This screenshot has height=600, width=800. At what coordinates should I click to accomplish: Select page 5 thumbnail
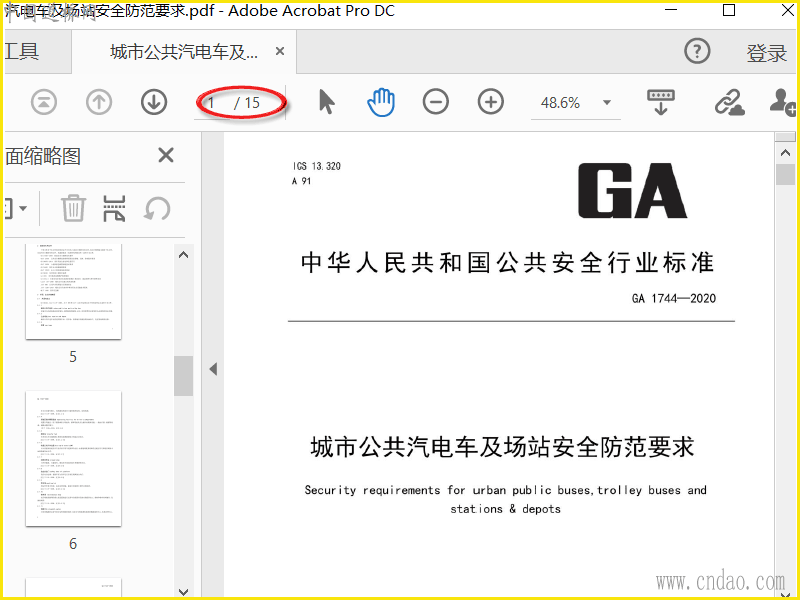pyautogui.click(x=73, y=291)
